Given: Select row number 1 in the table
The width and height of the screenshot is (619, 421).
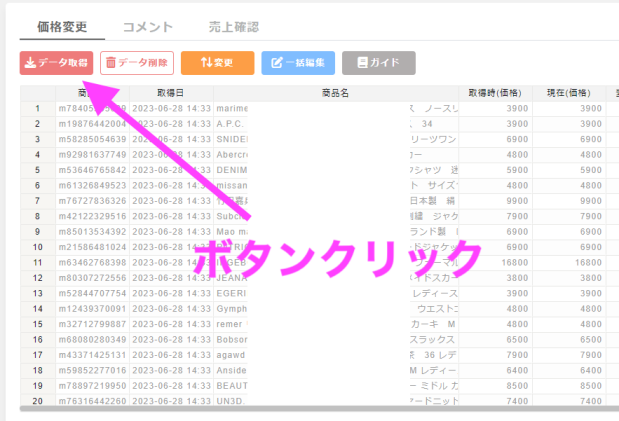Looking at the screenshot, I should click(37, 108).
